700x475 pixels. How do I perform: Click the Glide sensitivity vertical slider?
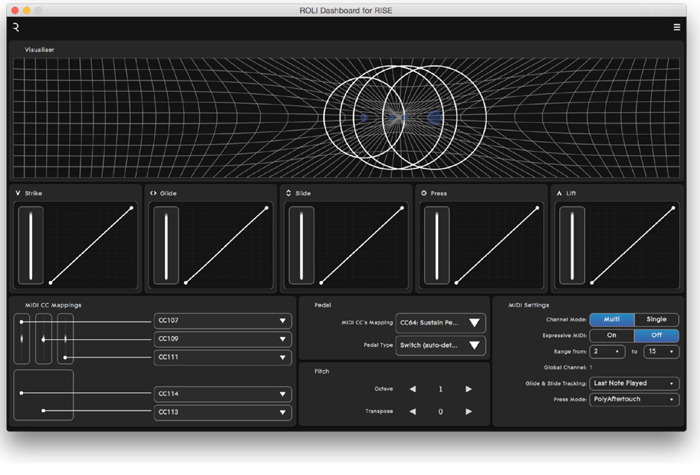166,246
